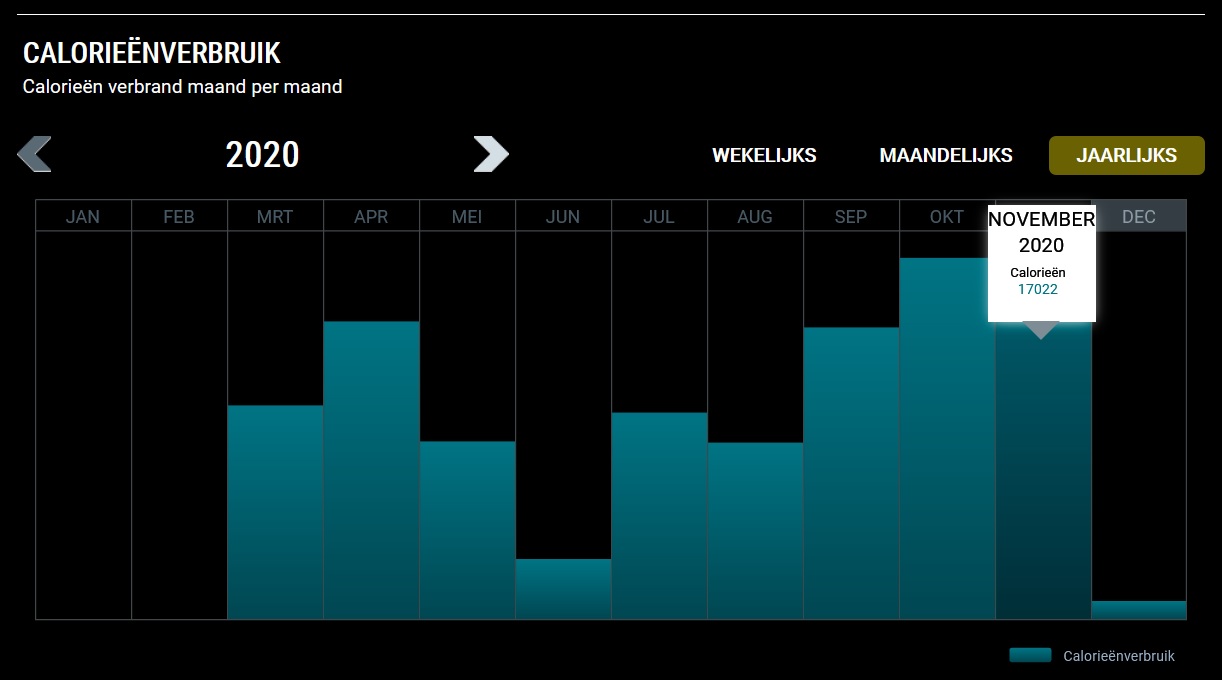Click the teal Calorieënverbruik legend swatch
The height and width of the screenshot is (680, 1222).
click(1030, 655)
